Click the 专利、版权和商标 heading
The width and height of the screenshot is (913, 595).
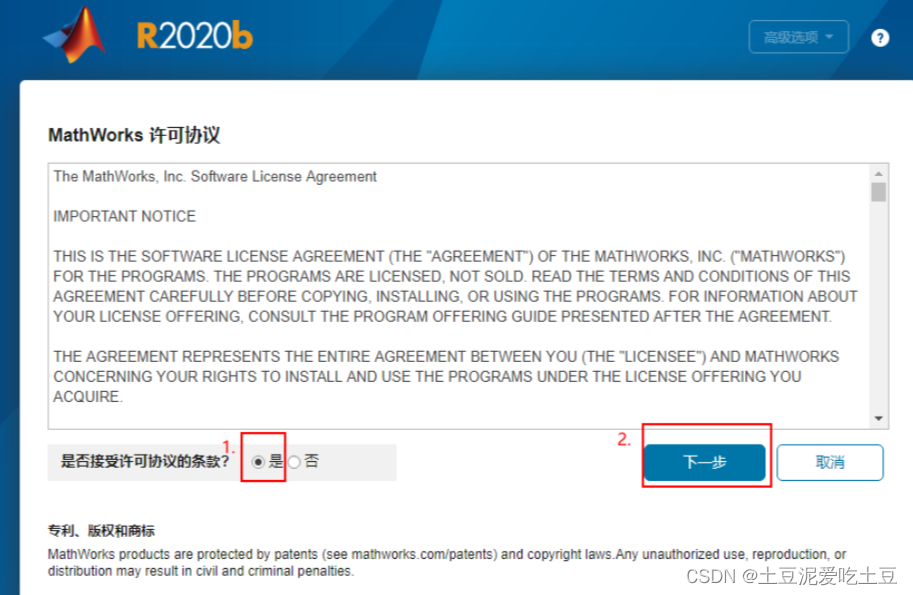click(x=101, y=530)
